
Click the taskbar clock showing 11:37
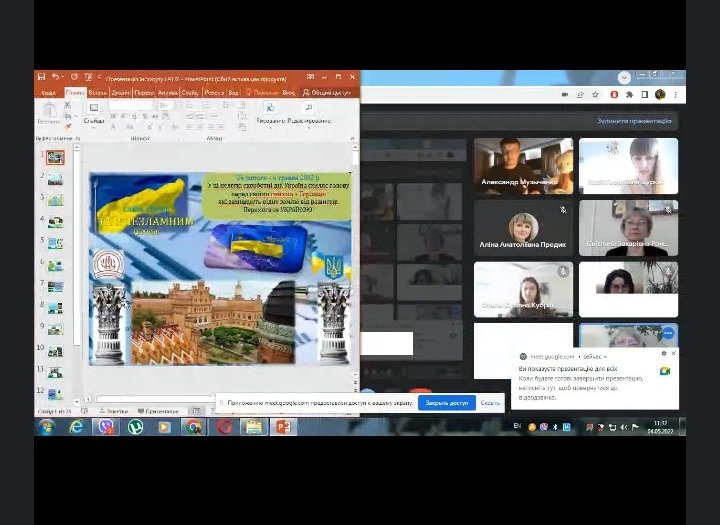[x=660, y=427]
